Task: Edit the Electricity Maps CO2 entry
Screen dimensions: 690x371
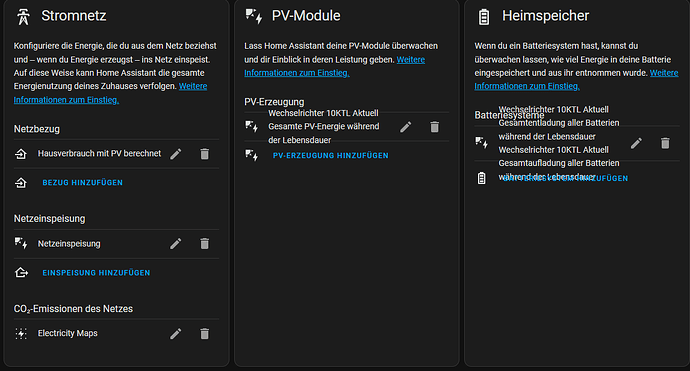Action: point(176,334)
